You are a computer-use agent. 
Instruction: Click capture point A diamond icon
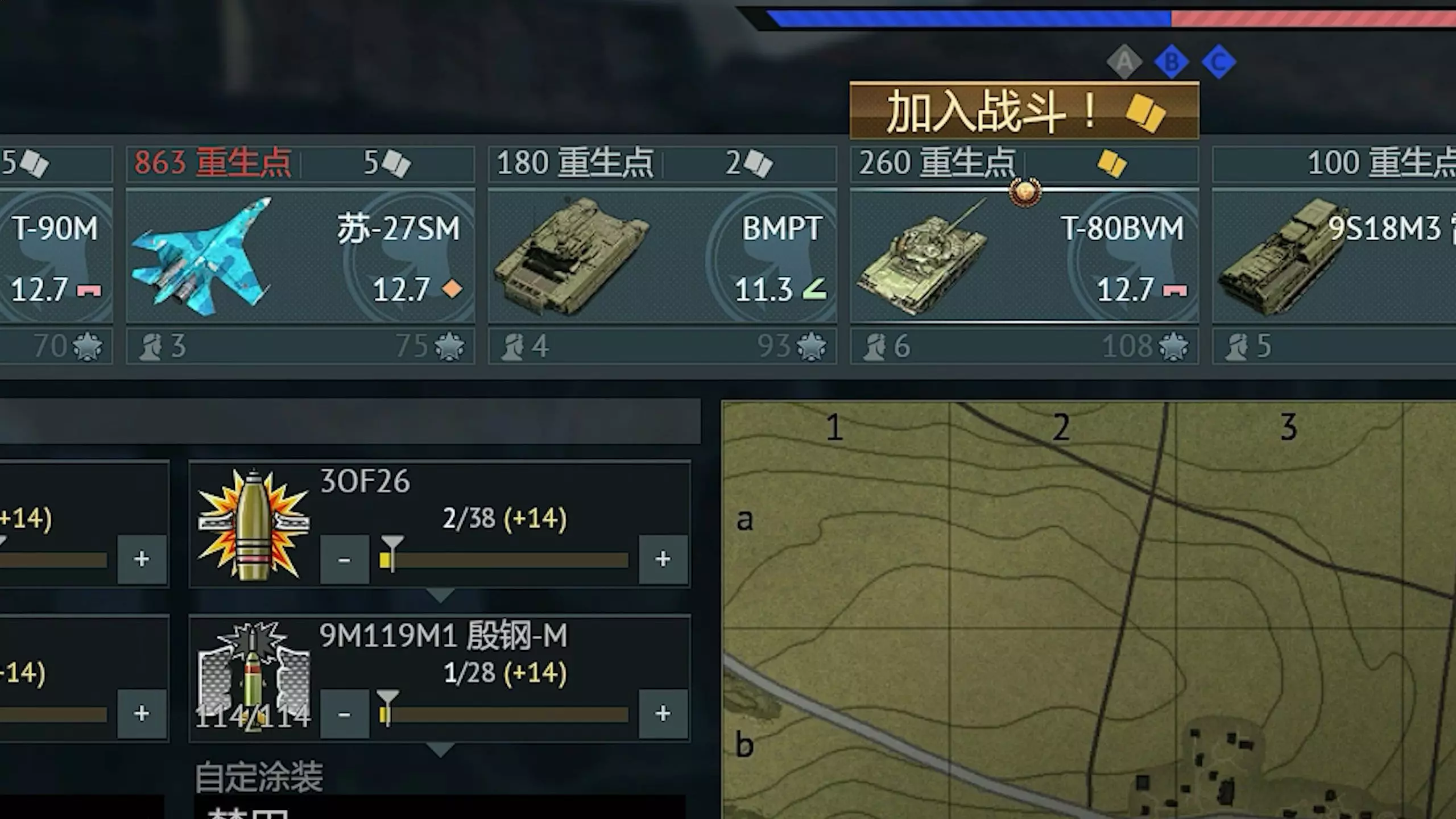(1124, 61)
